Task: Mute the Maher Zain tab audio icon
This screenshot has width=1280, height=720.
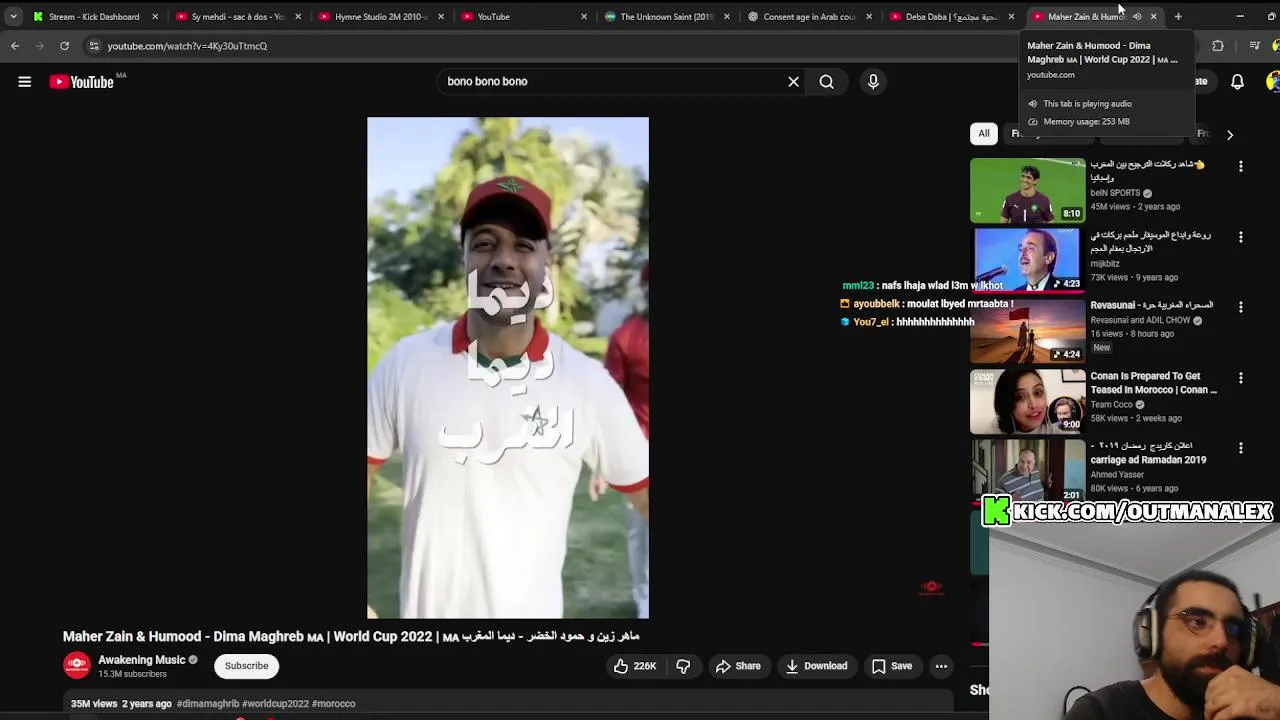Action: click(1137, 17)
